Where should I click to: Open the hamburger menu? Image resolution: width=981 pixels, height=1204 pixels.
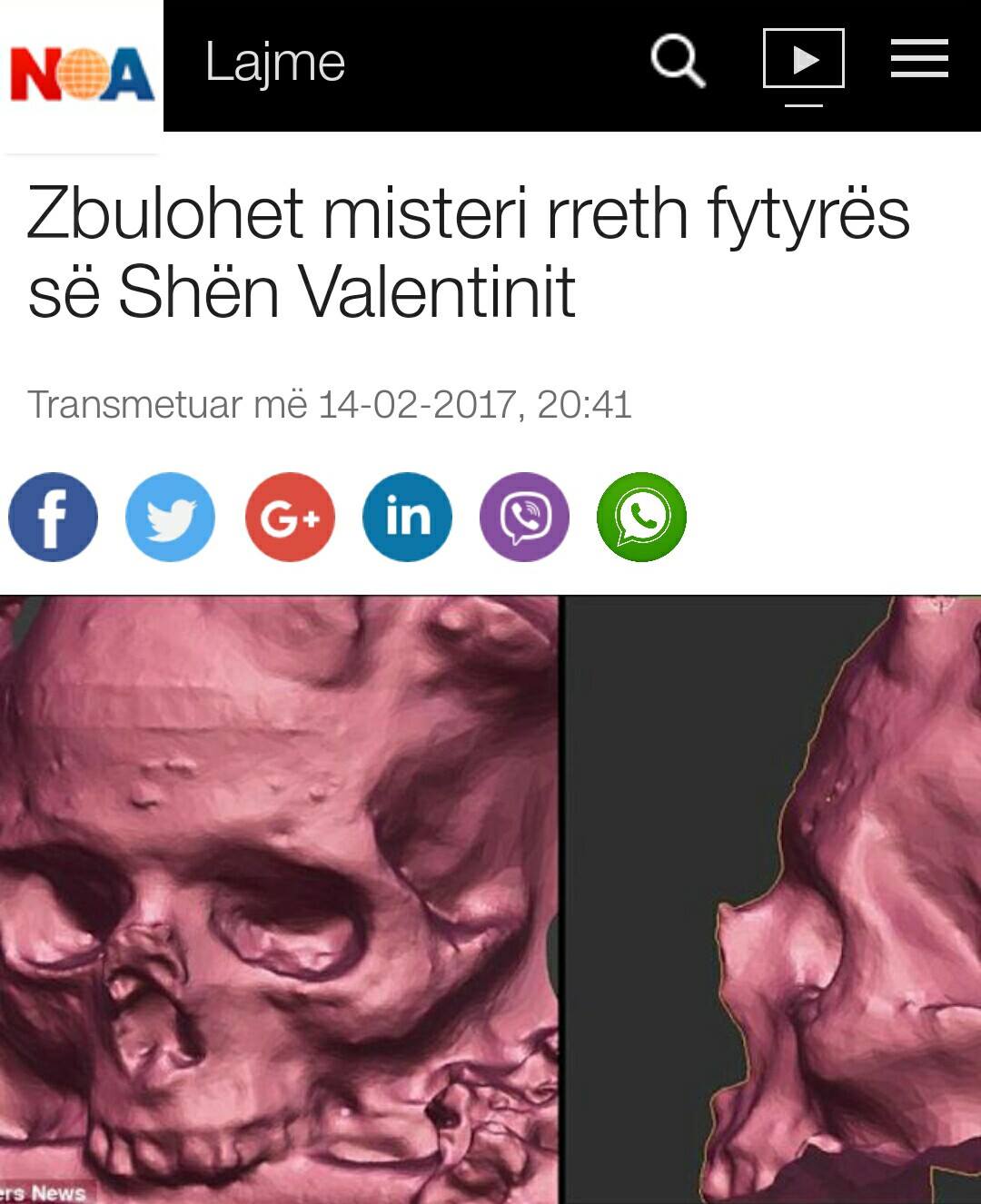[x=919, y=59]
